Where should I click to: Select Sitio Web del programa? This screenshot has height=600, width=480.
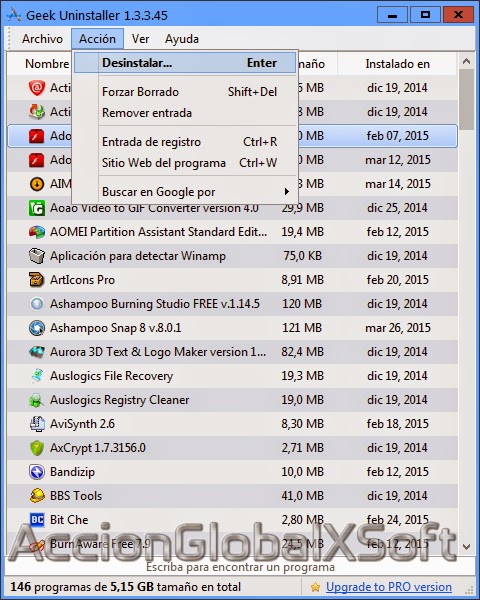pyautogui.click(x=185, y=163)
